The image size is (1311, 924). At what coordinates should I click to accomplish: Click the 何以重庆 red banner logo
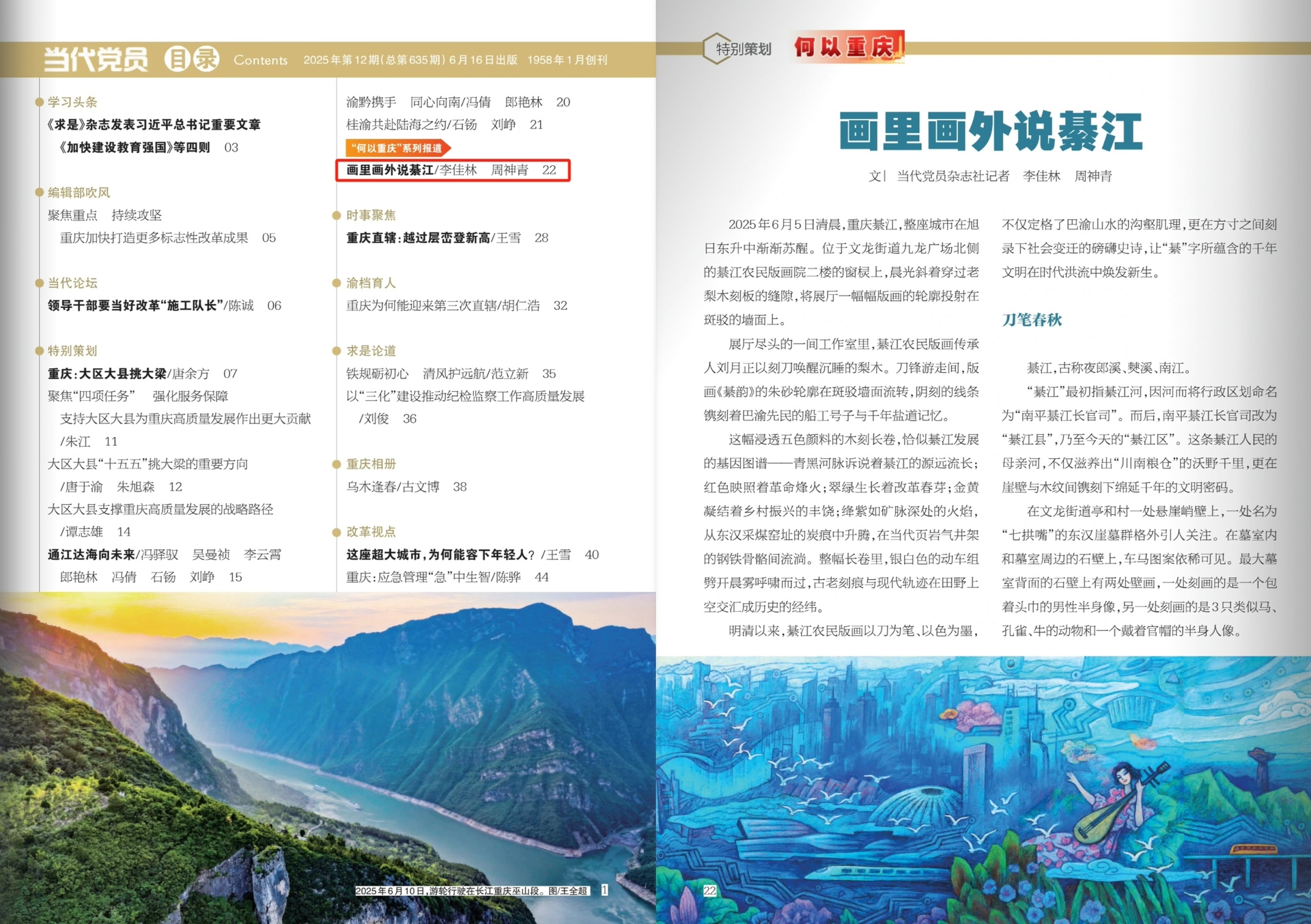coord(847,47)
